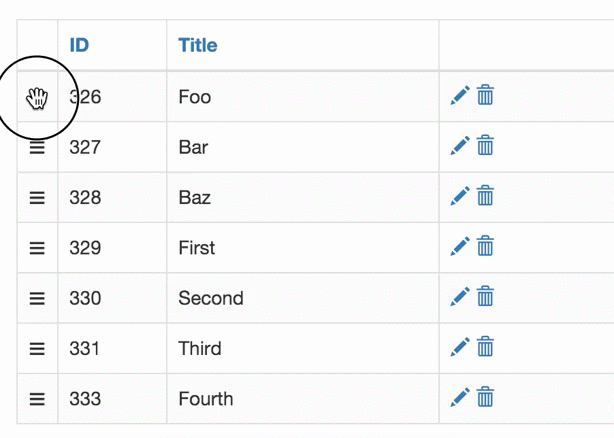The width and height of the screenshot is (614, 438).
Task: Select the drag handle for row 330
Action: click(x=37, y=298)
